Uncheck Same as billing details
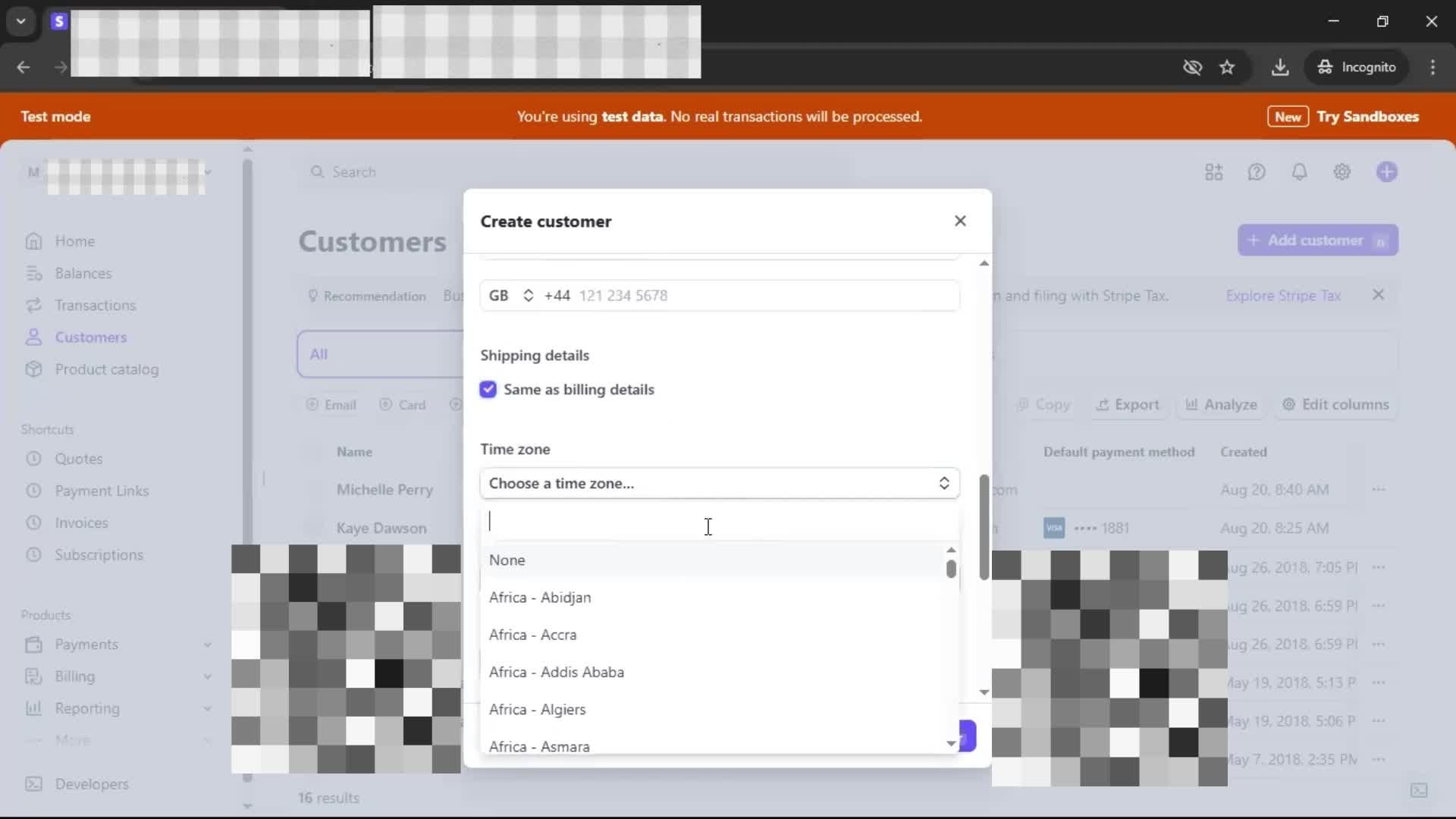 488,389
